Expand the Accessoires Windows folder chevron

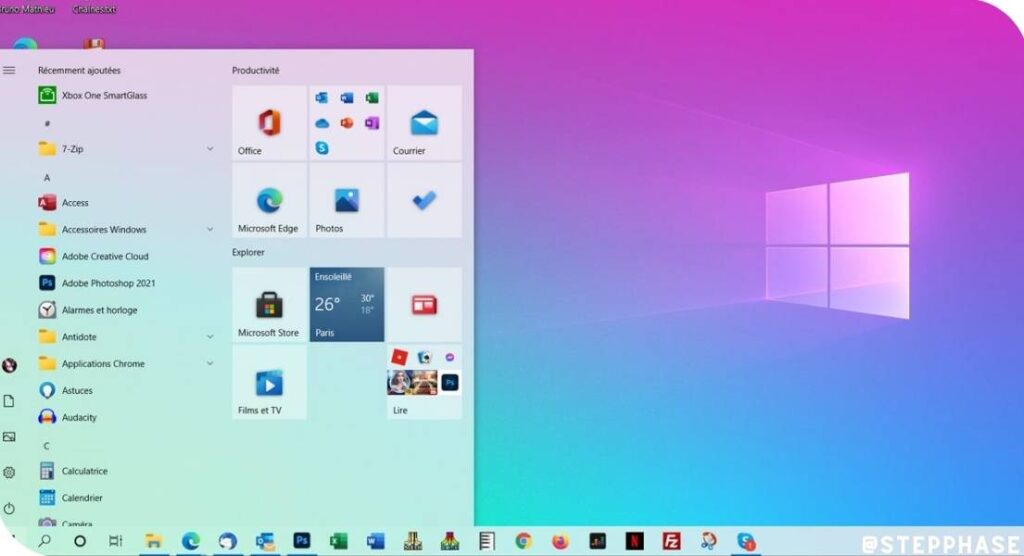tap(210, 229)
